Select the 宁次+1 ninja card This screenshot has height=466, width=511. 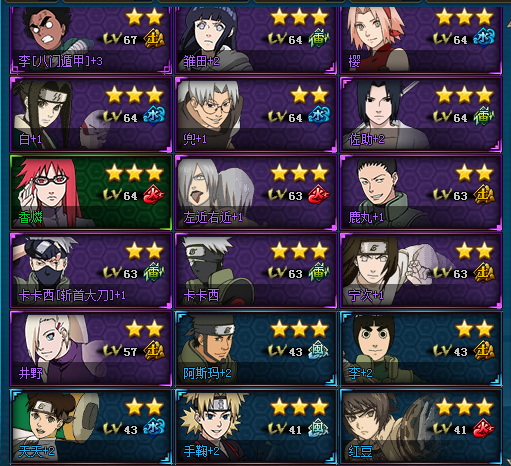(421, 271)
